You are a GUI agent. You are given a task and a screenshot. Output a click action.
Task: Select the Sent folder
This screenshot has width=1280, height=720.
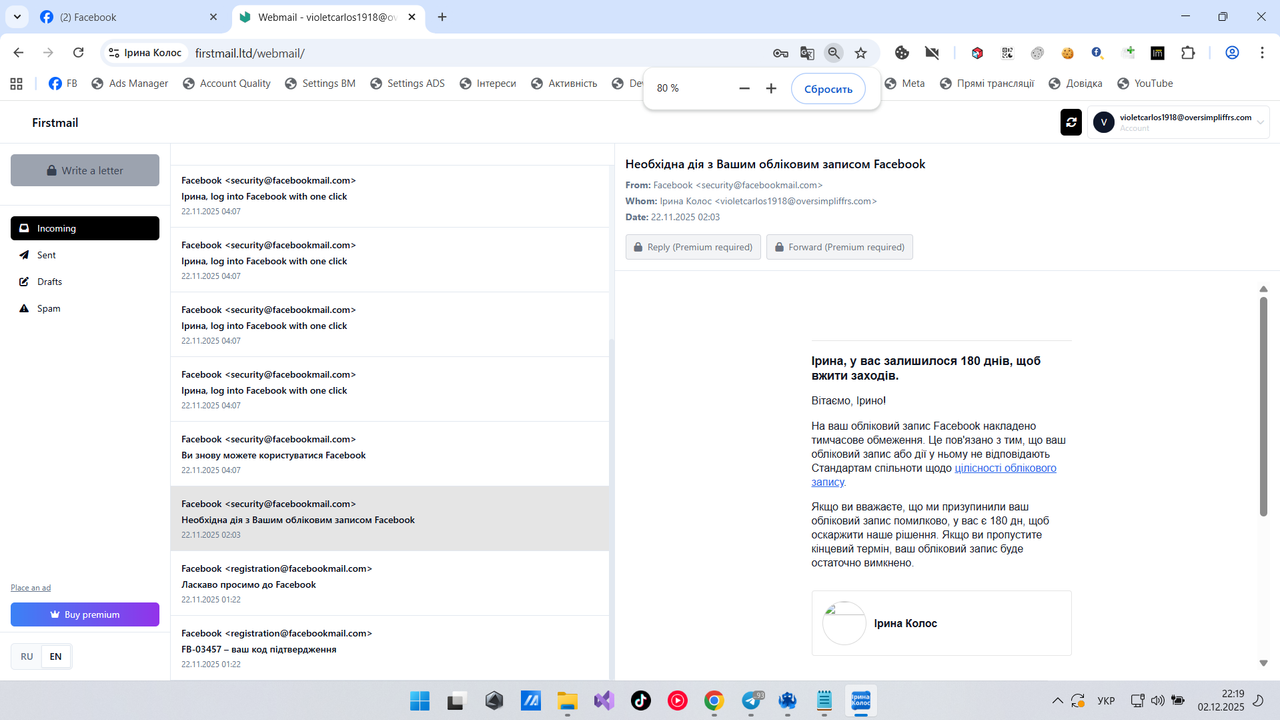coord(46,255)
